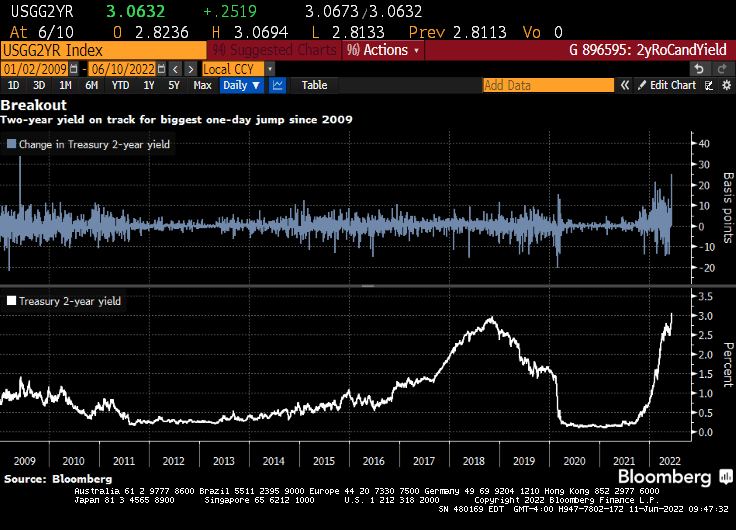Switch to the Table view tab

(x=314, y=86)
